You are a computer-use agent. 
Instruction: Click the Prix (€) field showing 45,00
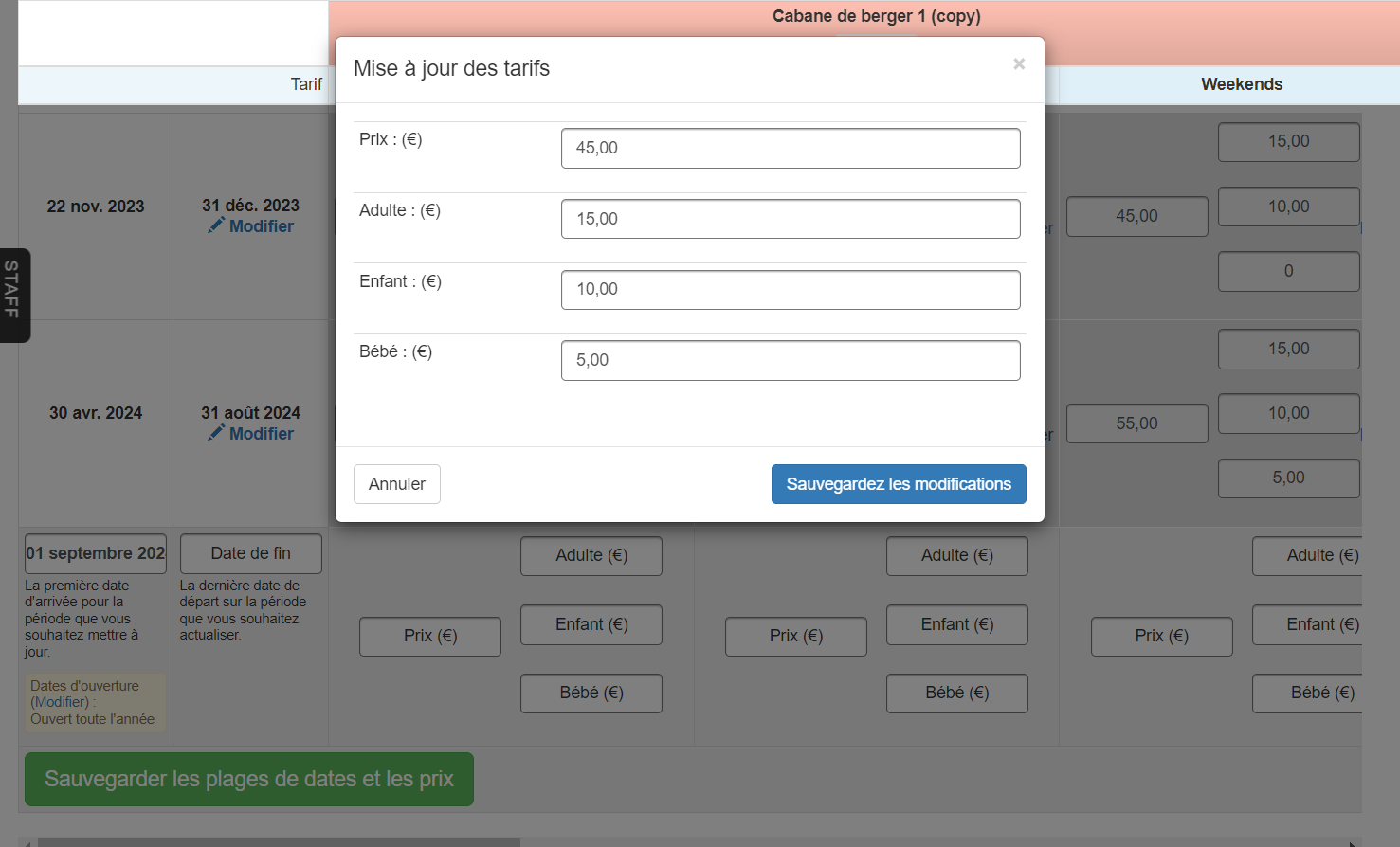click(x=791, y=148)
